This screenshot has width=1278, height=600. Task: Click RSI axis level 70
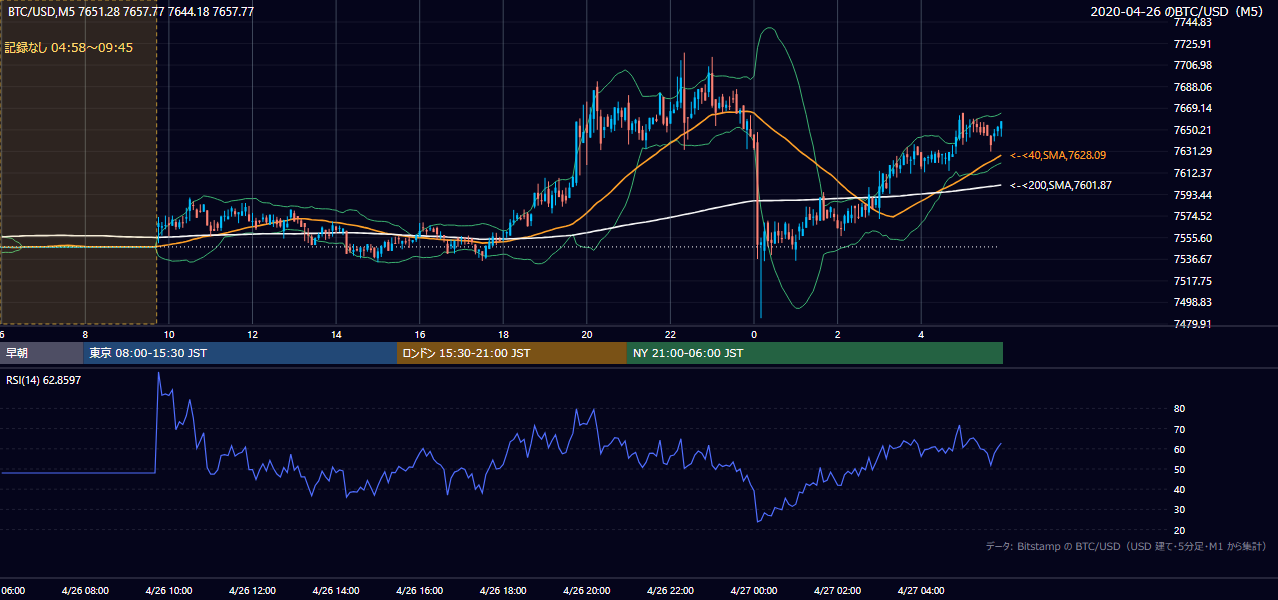coord(1179,429)
